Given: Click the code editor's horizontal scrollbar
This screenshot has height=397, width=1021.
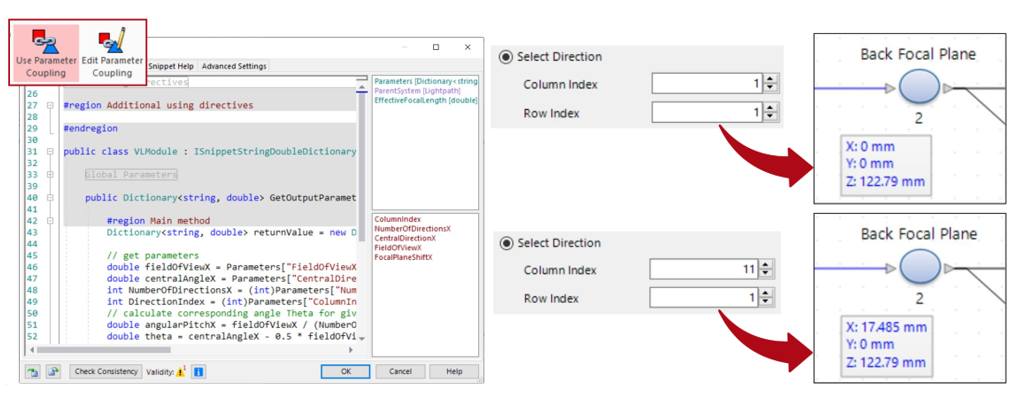Looking at the screenshot, I should 192,349.
